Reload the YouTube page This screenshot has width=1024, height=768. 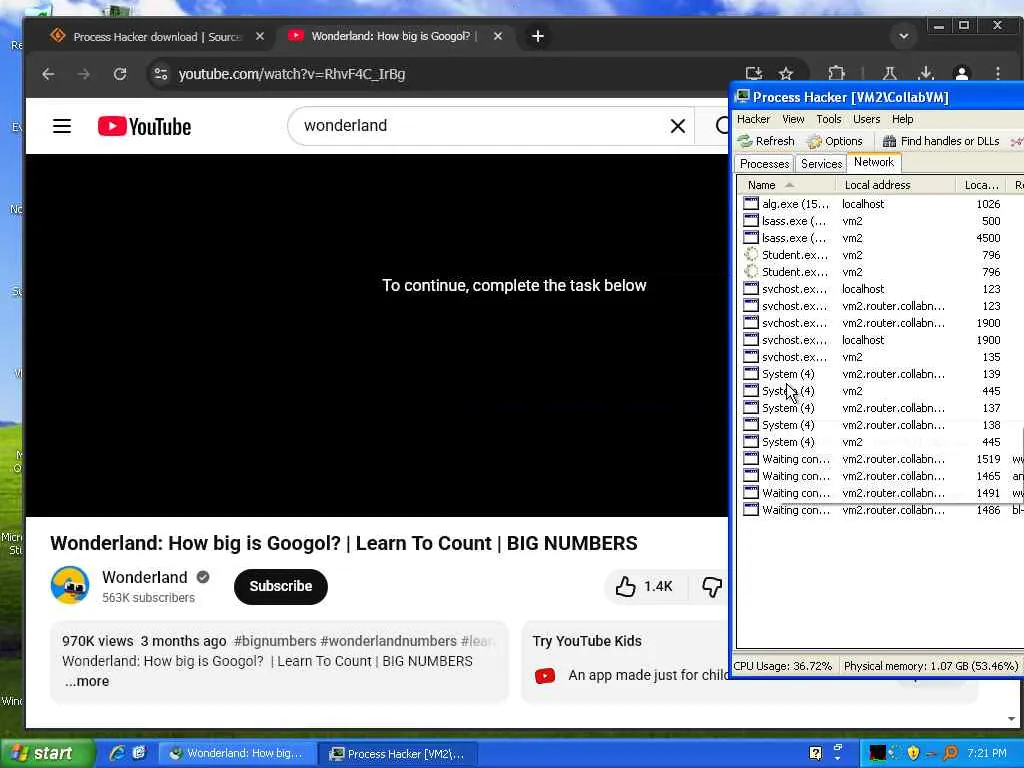120,74
